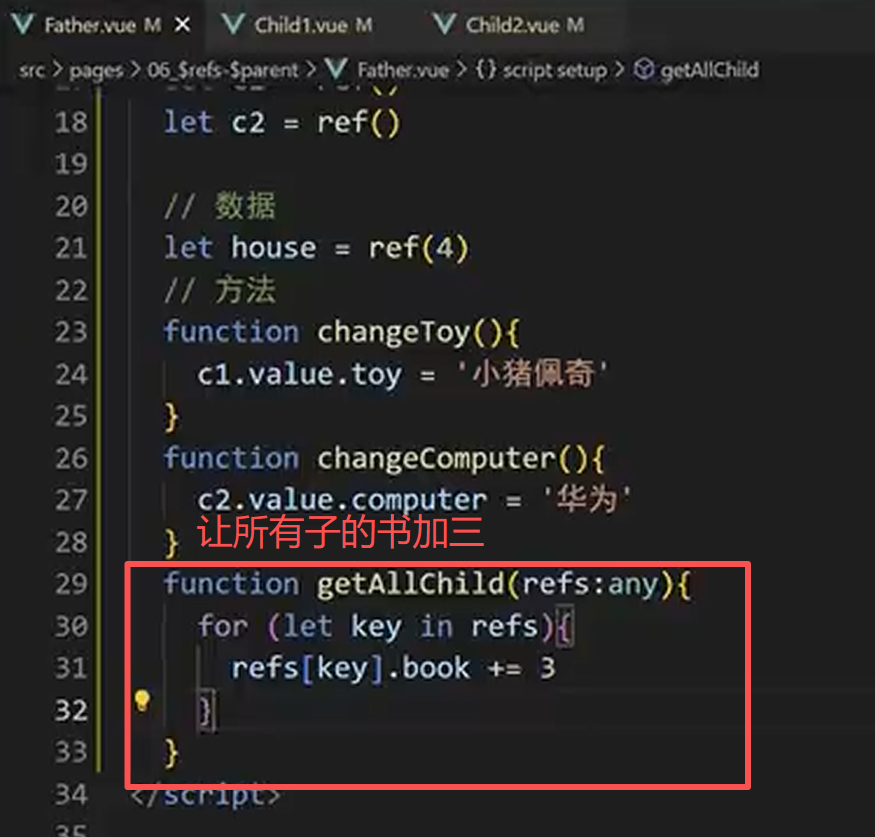
Task: Select getAllChild in the breadcrumb bar
Action: click(710, 70)
